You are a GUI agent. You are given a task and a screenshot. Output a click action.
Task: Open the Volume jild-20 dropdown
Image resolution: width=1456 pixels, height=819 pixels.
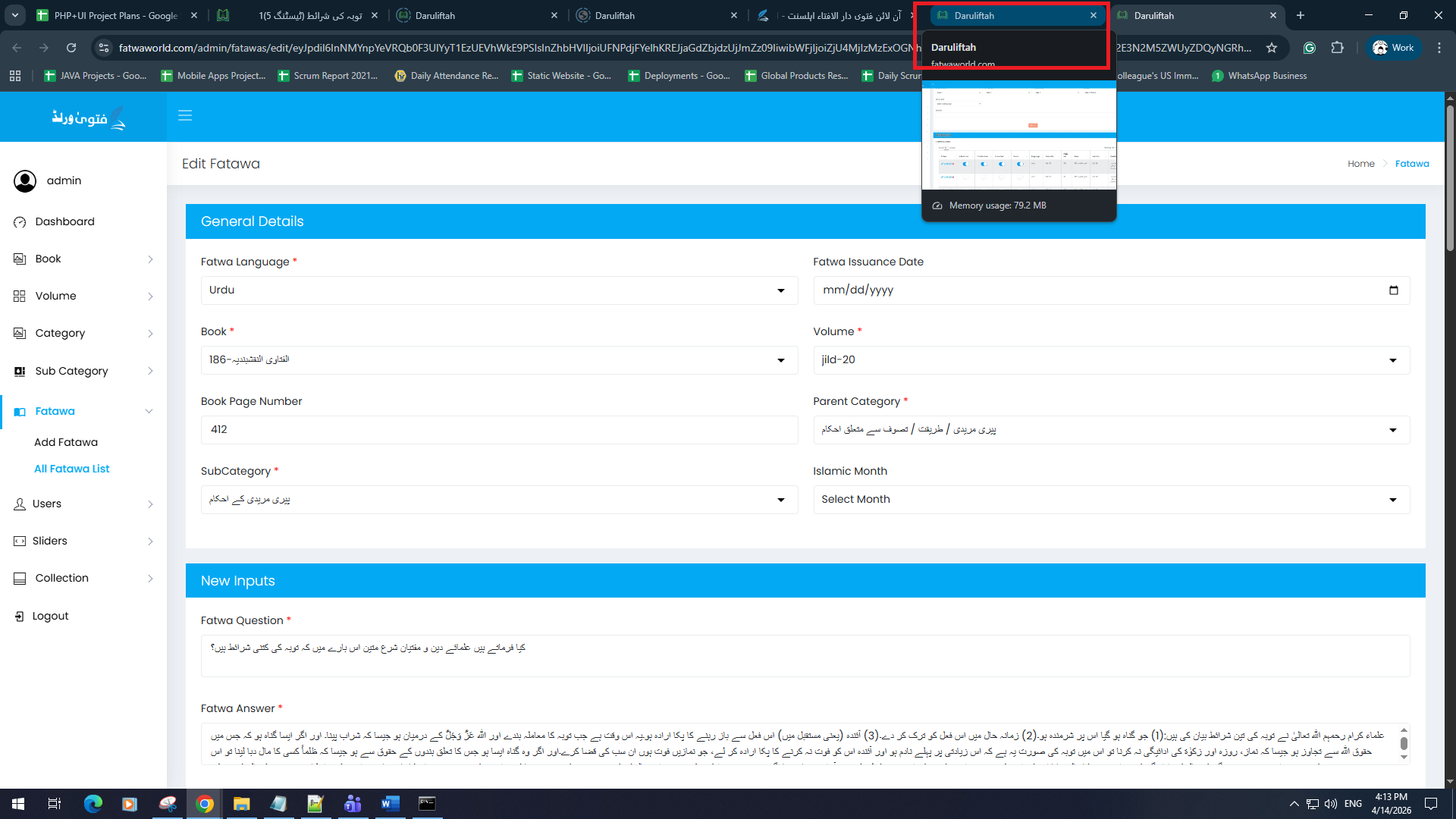(x=1111, y=360)
